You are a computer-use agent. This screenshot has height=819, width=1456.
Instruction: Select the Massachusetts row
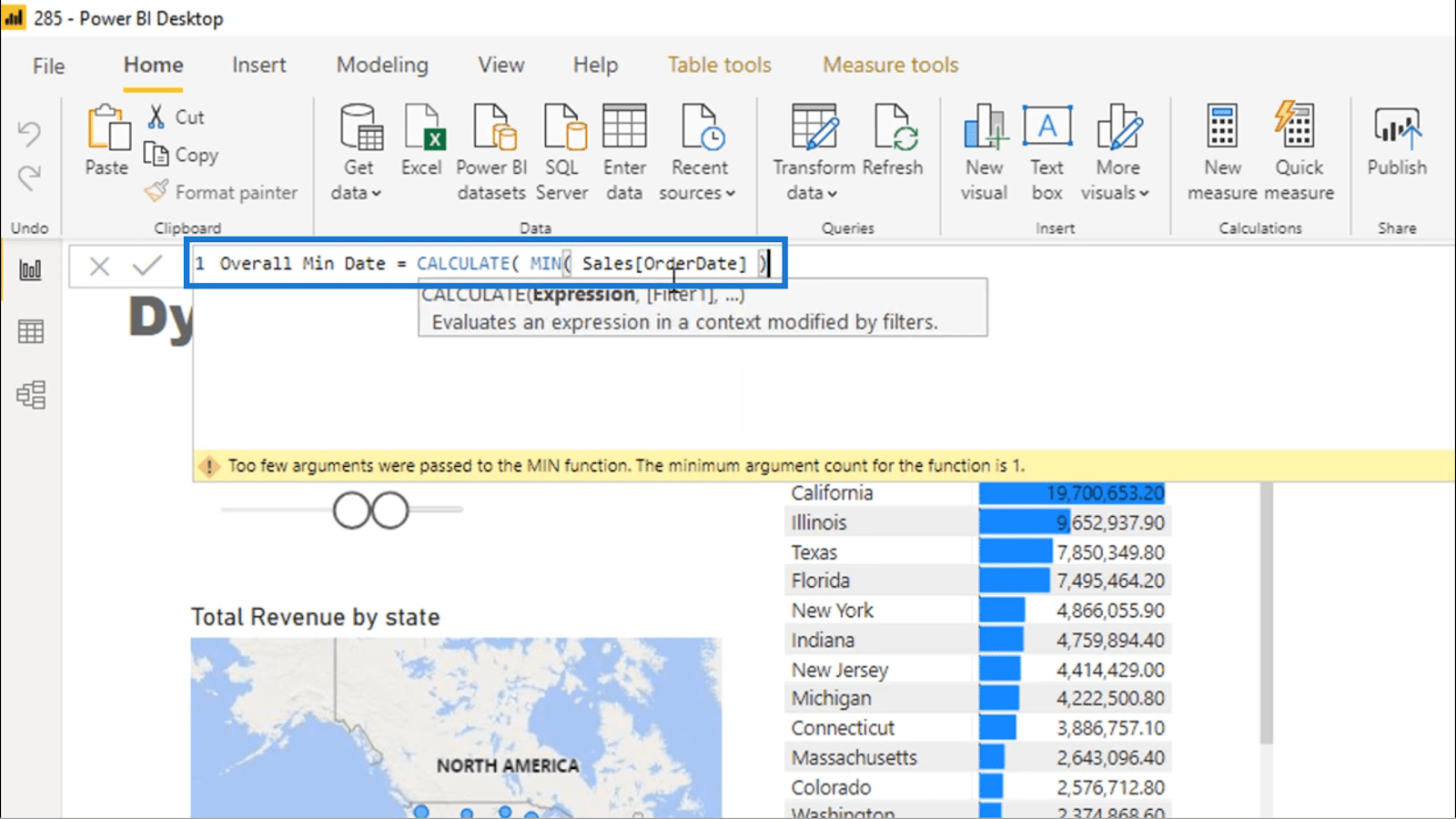click(977, 757)
